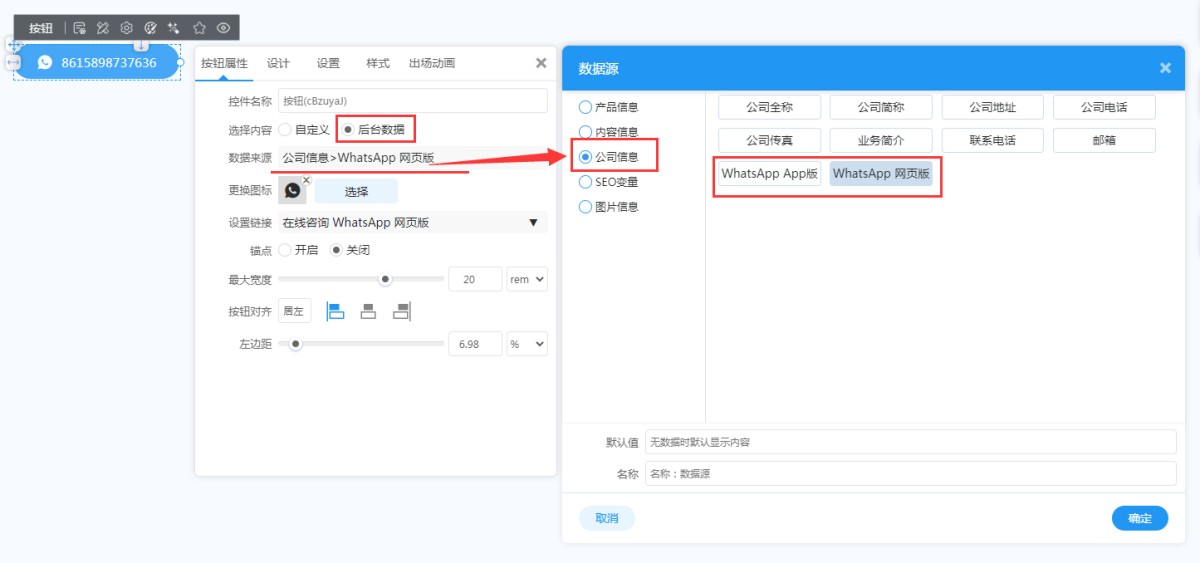The height and width of the screenshot is (563, 1200).
Task: Toggle the eye visibility icon in toolbar
Action: (x=223, y=28)
